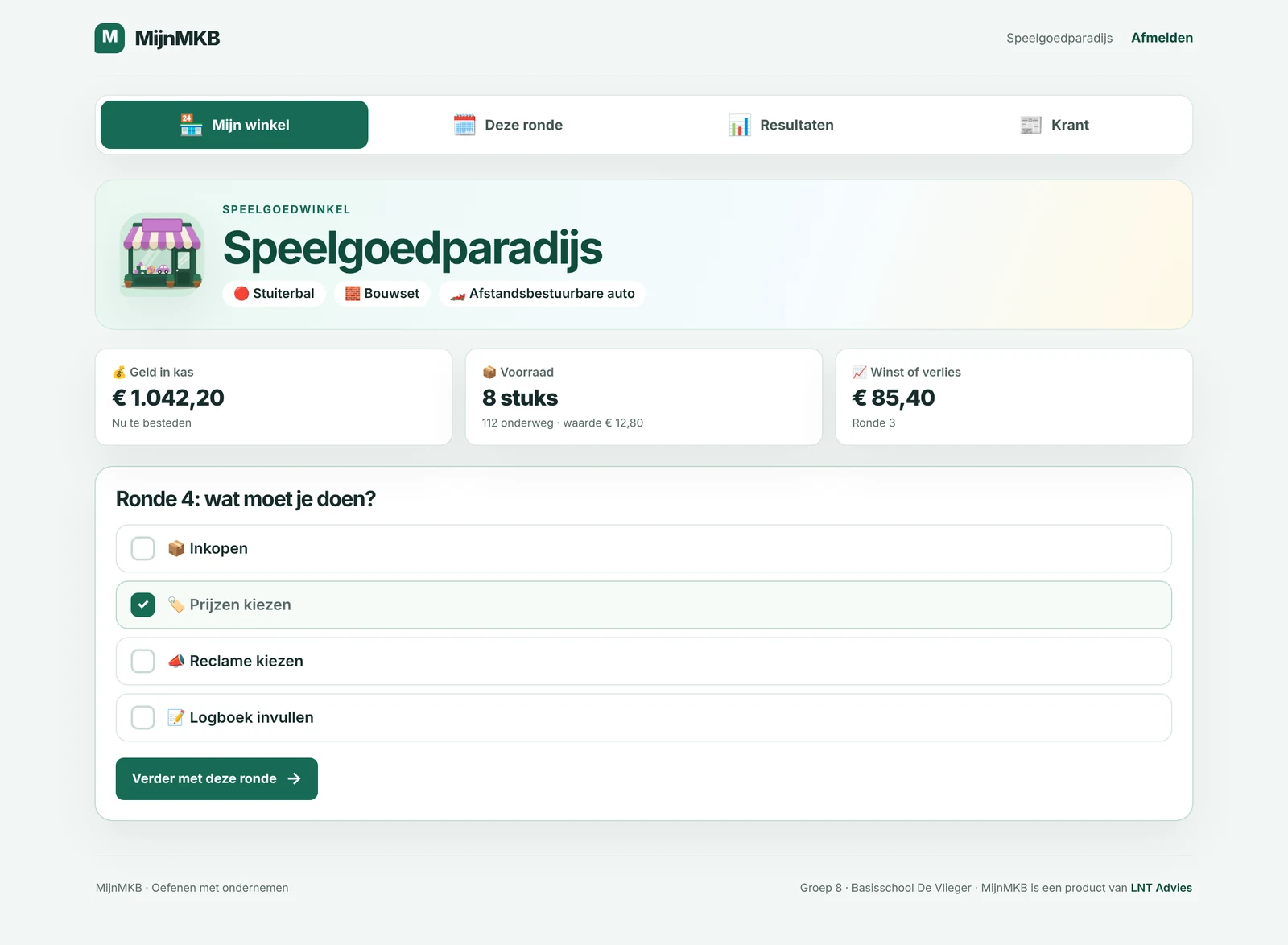
Task: Click the SPEELGOEDWINKEL category label
Action: pos(287,209)
